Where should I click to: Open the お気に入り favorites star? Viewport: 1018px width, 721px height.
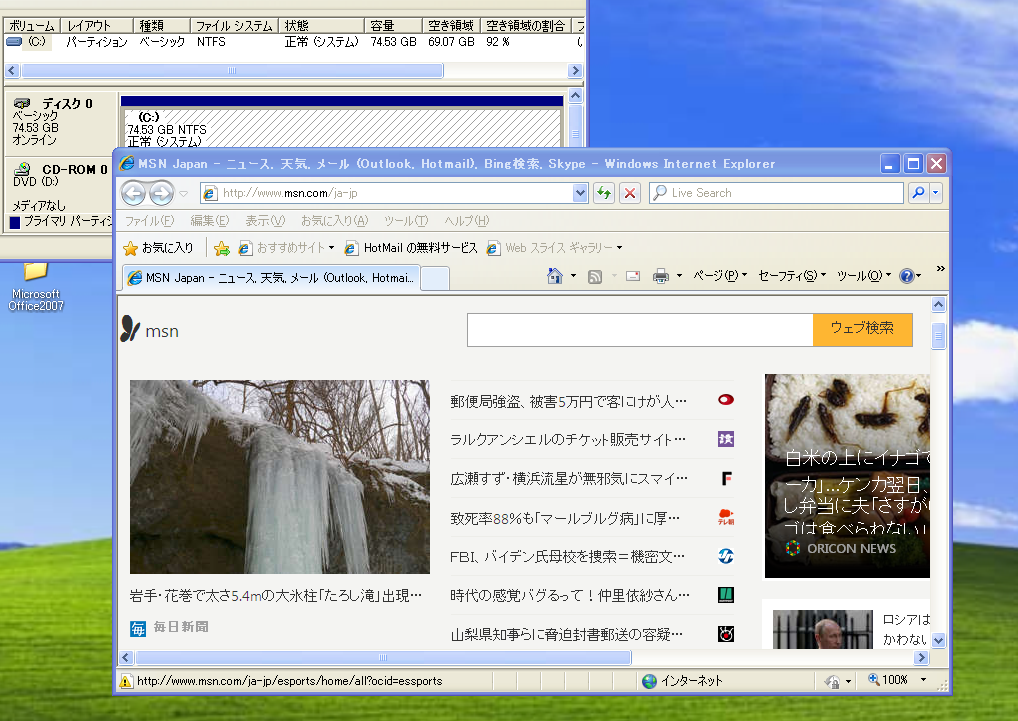(129, 248)
